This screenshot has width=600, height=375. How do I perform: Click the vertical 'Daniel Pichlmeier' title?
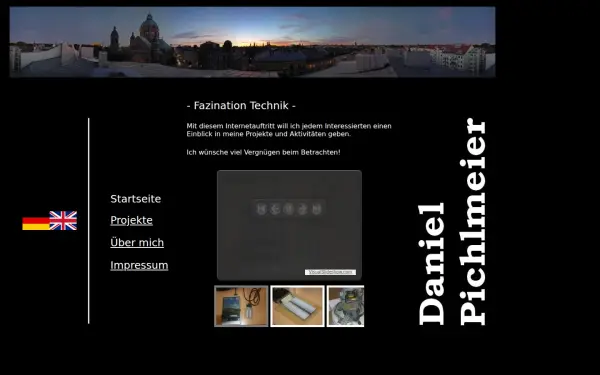[x=452, y=222]
